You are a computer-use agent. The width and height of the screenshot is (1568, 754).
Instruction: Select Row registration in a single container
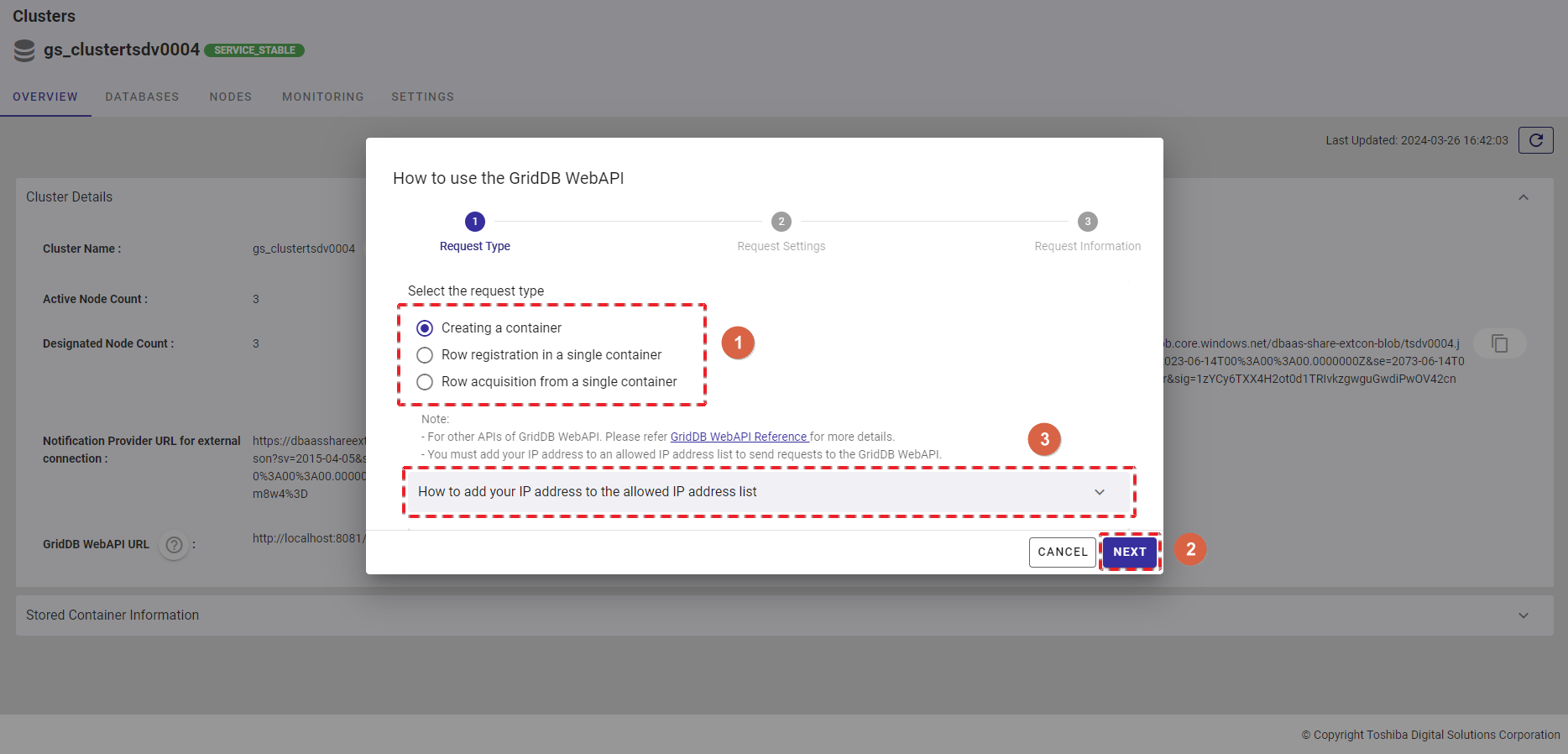[x=425, y=355]
